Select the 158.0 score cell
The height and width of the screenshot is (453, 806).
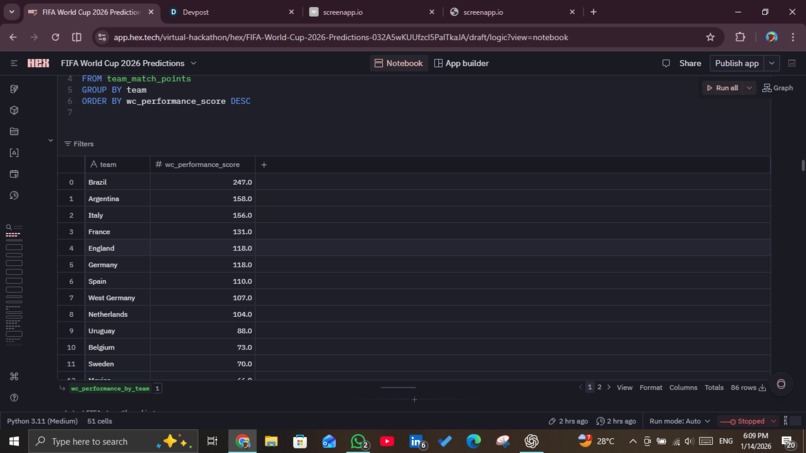tap(203, 198)
